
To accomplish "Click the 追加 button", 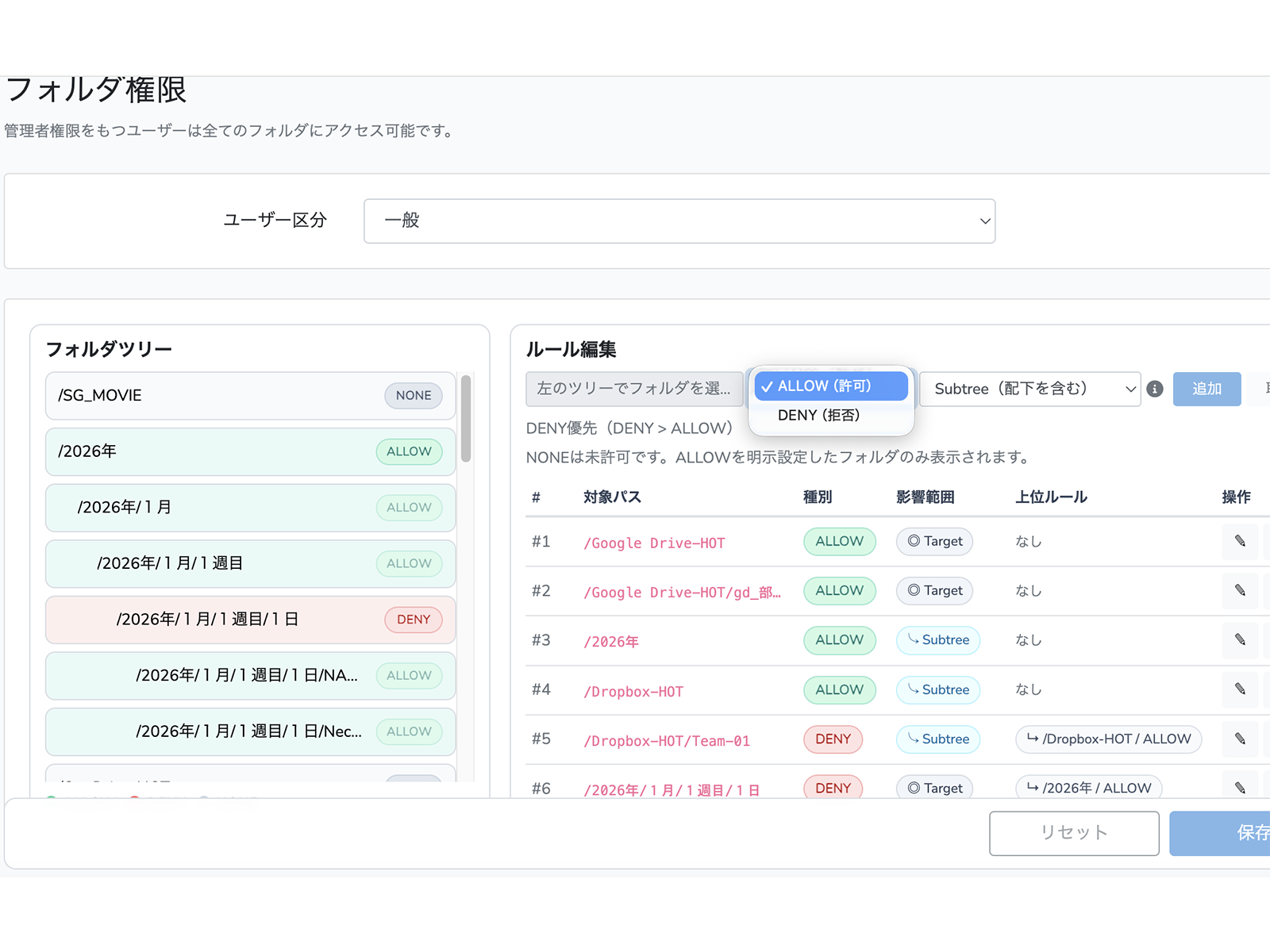I will (1206, 389).
